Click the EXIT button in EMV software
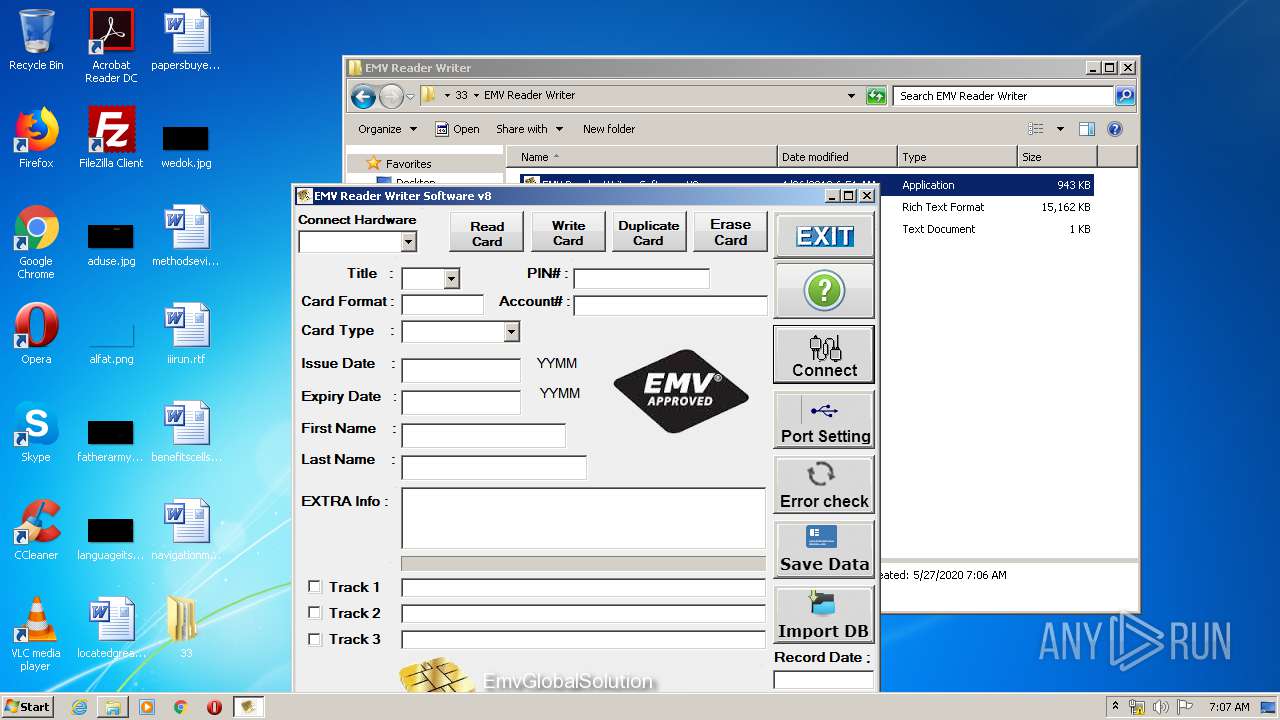Viewport: 1280px width, 720px height. (824, 236)
